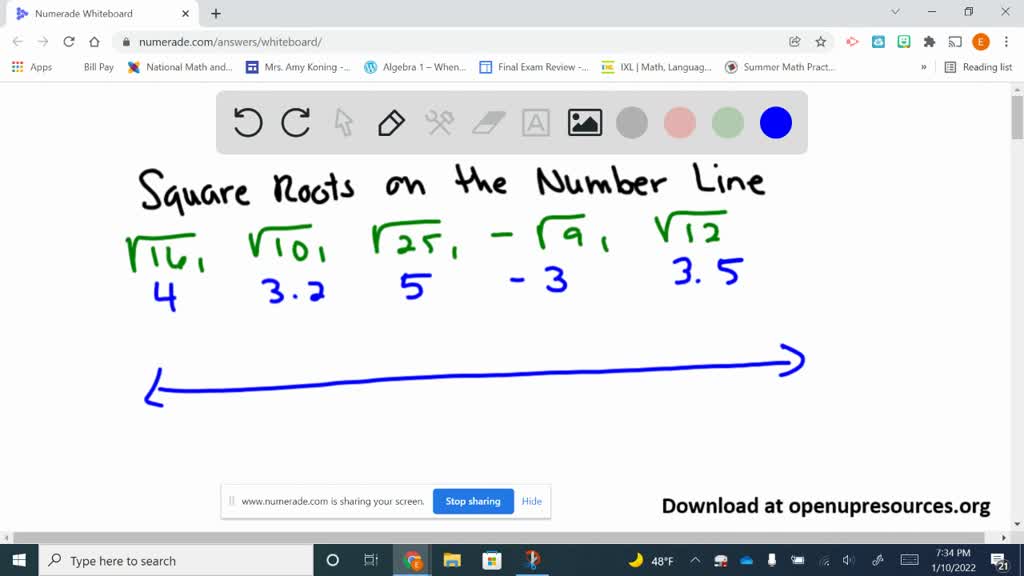The image size is (1024, 576).
Task: Click the Redo arrow icon
Action: 295,122
